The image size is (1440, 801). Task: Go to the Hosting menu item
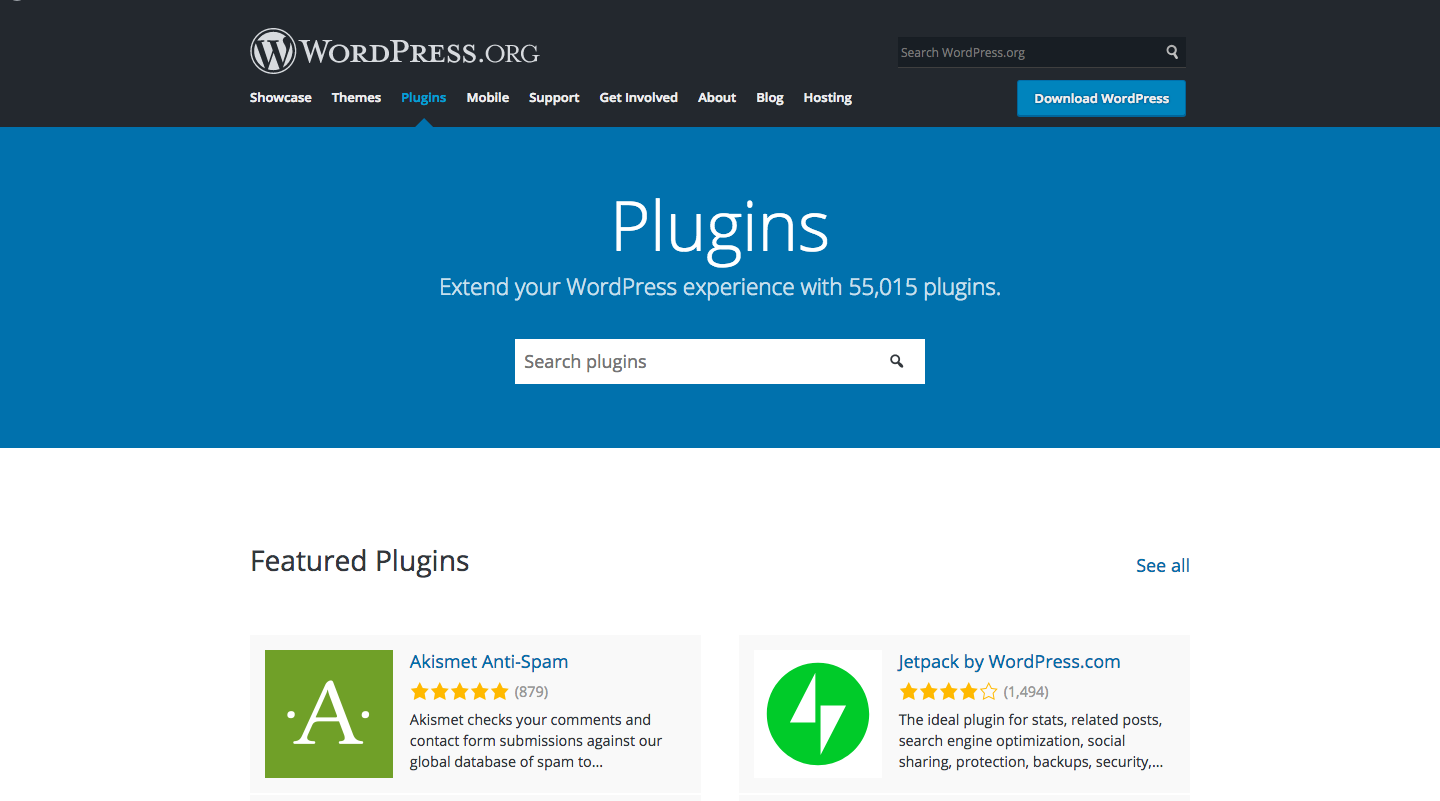[x=828, y=97]
